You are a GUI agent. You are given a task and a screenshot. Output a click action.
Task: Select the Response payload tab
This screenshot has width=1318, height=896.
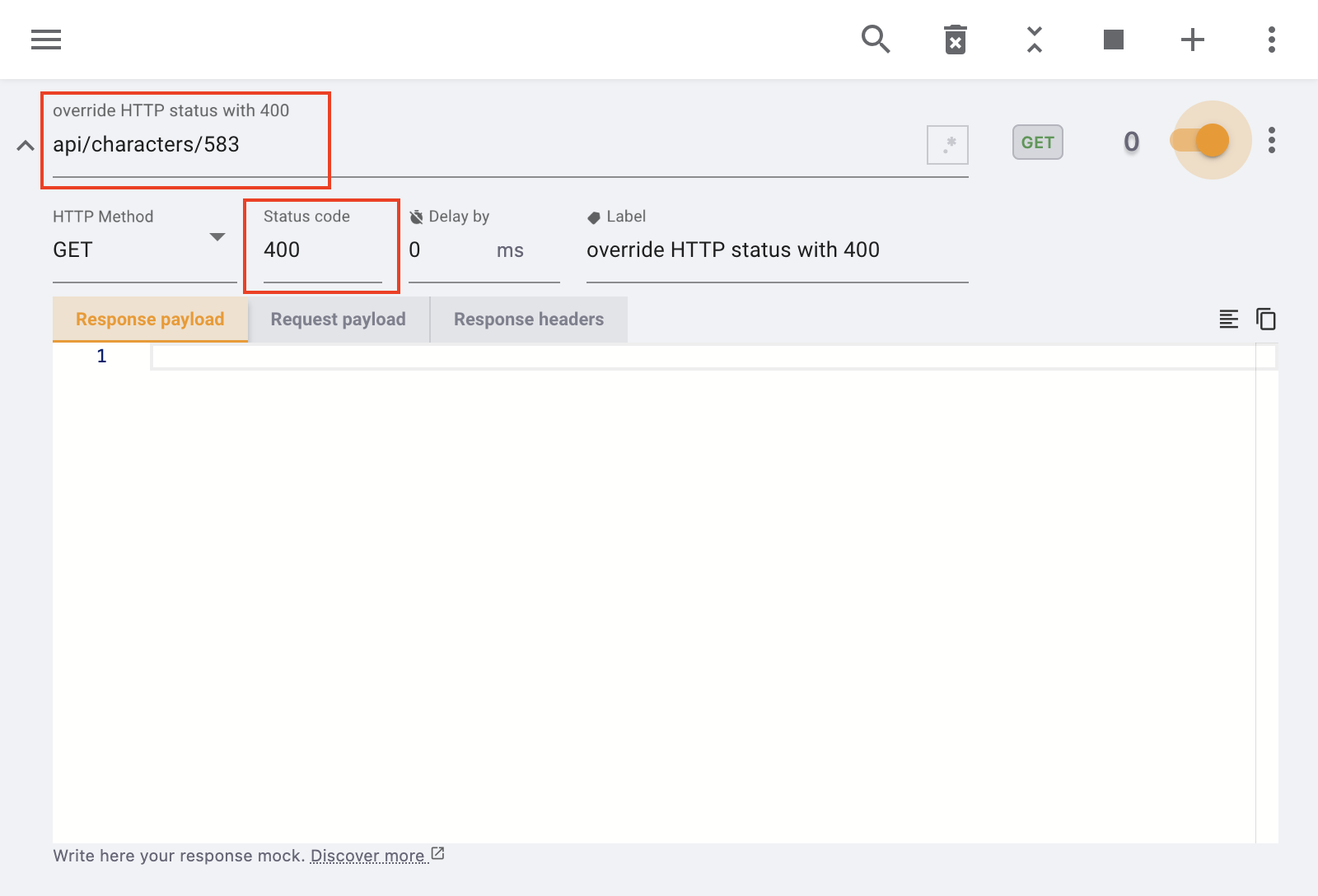point(150,320)
